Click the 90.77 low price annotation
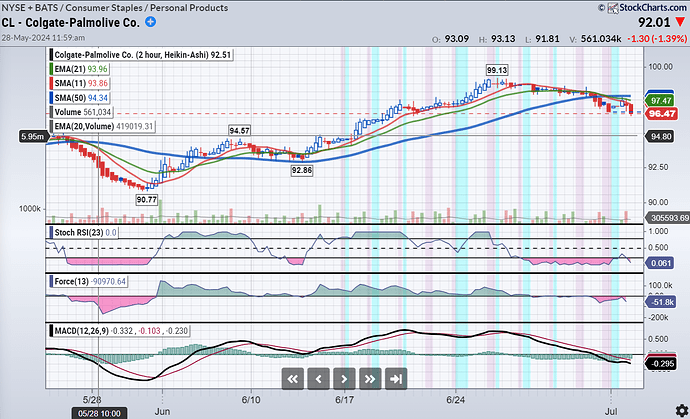The width and height of the screenshot is (690, 419). pyautogui.click(x=147, y=200)
